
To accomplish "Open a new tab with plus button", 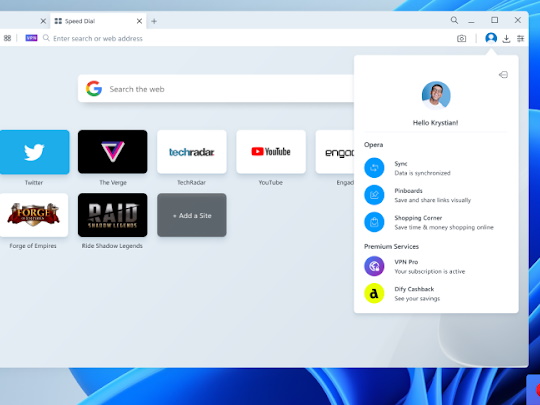I will [x=154, y=21].
